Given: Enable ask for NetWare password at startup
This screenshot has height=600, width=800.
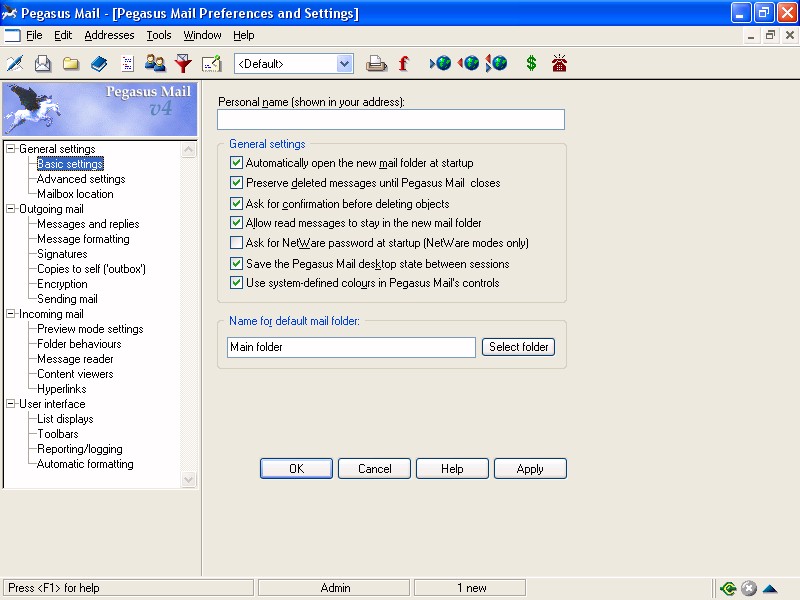Looking at the screenshot, I should [x=236, y=243].
